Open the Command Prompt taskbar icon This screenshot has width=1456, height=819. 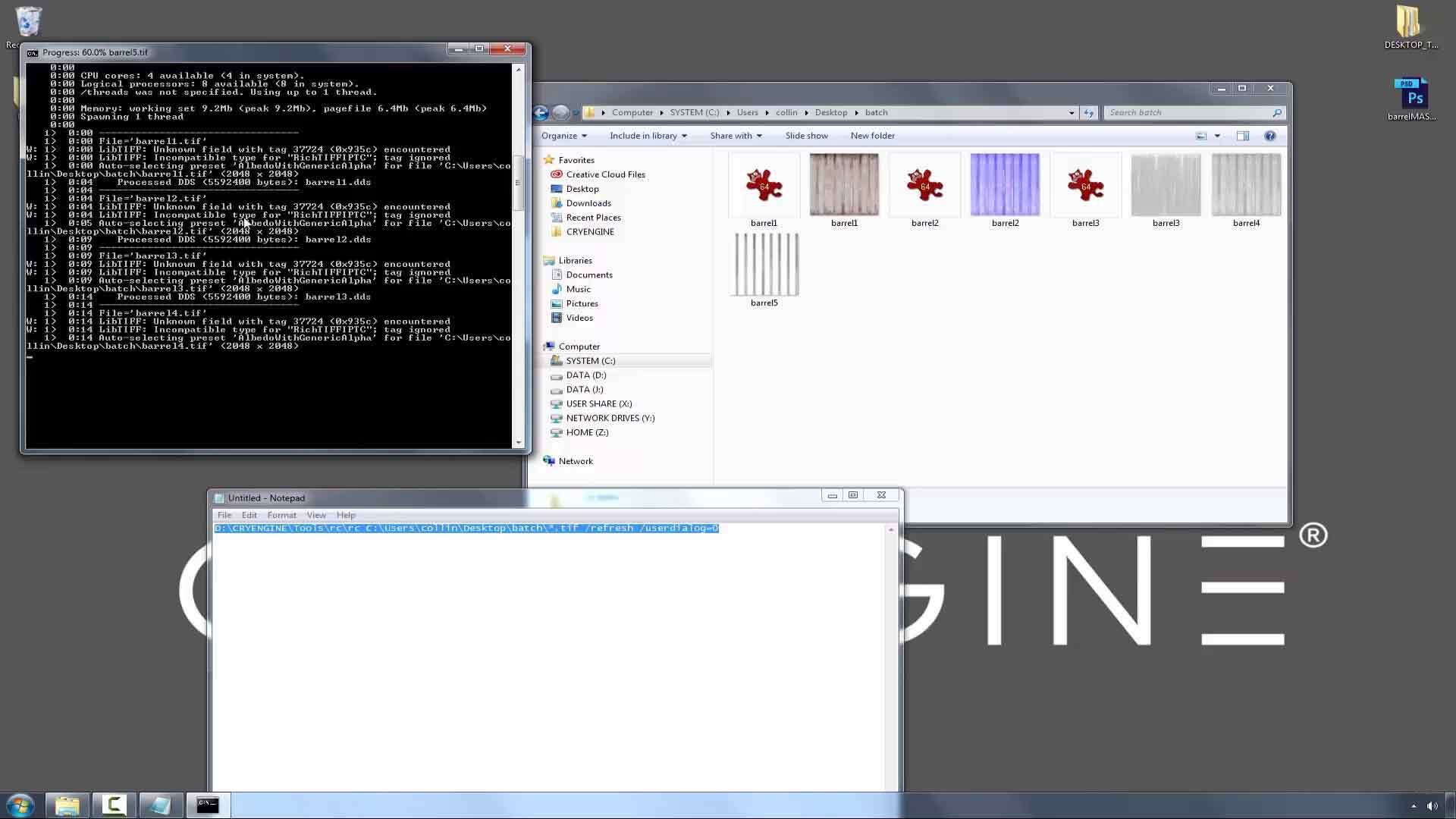click(x=207, y=805)
